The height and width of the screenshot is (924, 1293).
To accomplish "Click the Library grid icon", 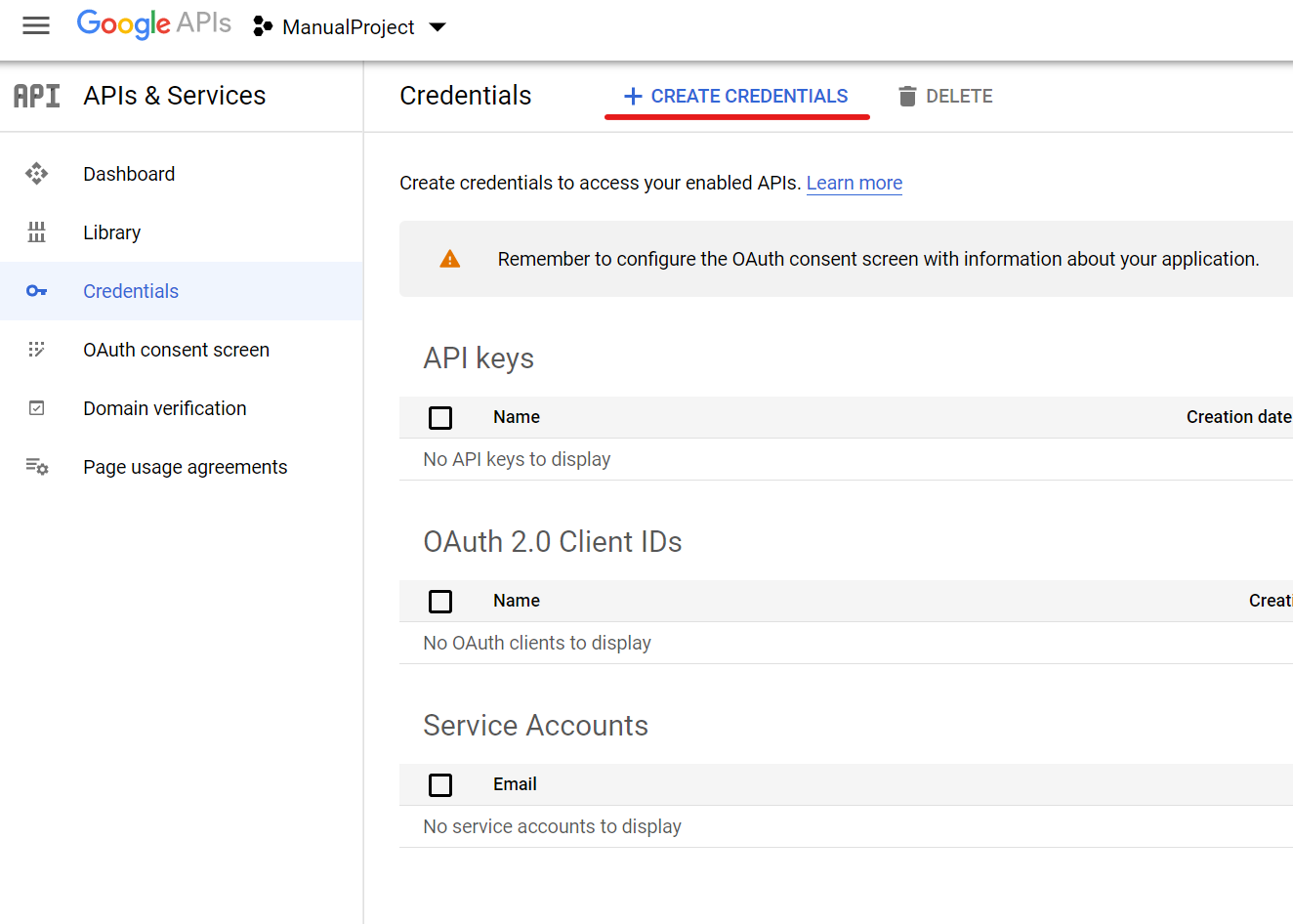I will 36,231.
